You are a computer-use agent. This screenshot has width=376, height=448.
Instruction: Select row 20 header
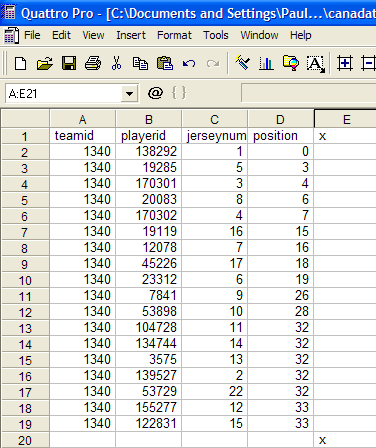click(x=25, y=440)
